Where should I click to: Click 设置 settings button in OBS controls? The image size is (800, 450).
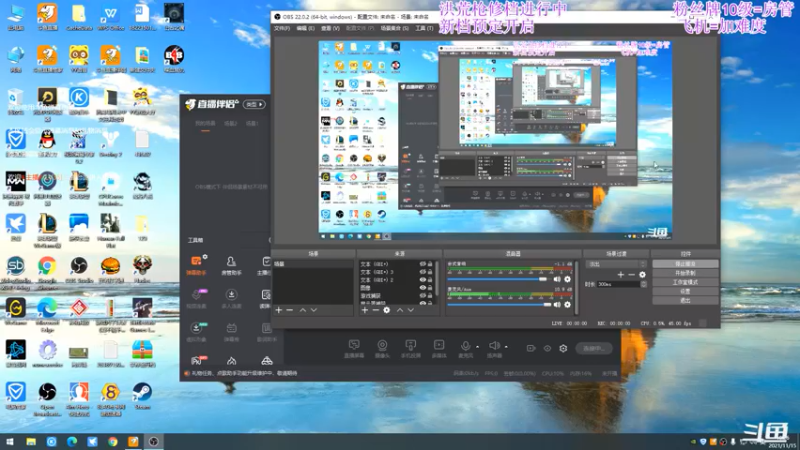pyautogui.click(x=685, y=291)
